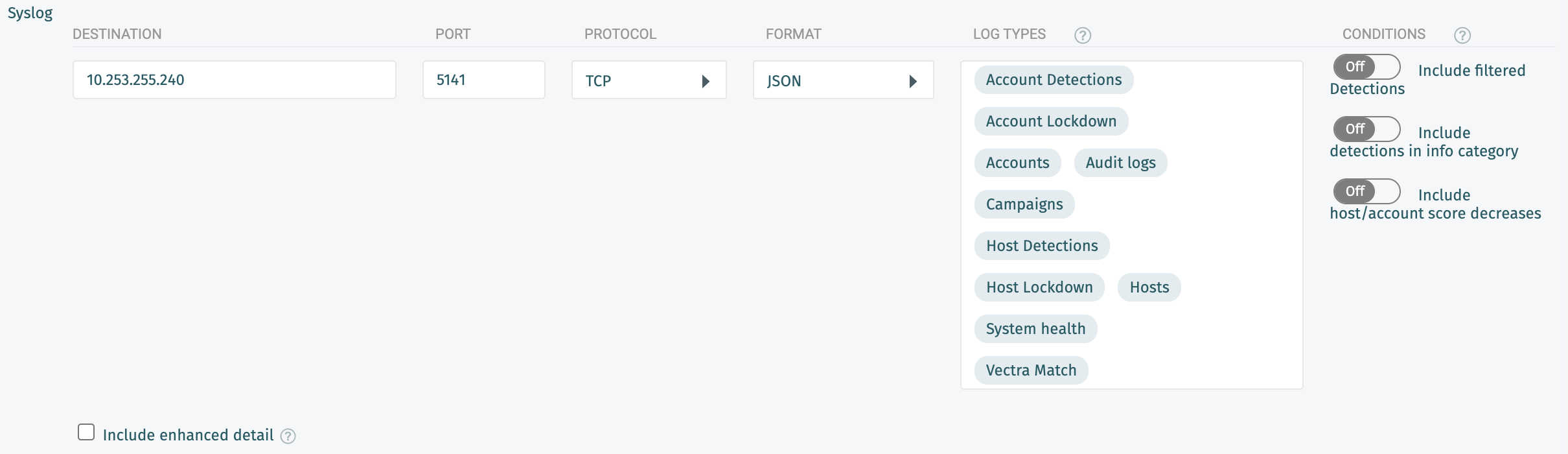
Task: Click the Port number field
Action: [x=483, y=80]
